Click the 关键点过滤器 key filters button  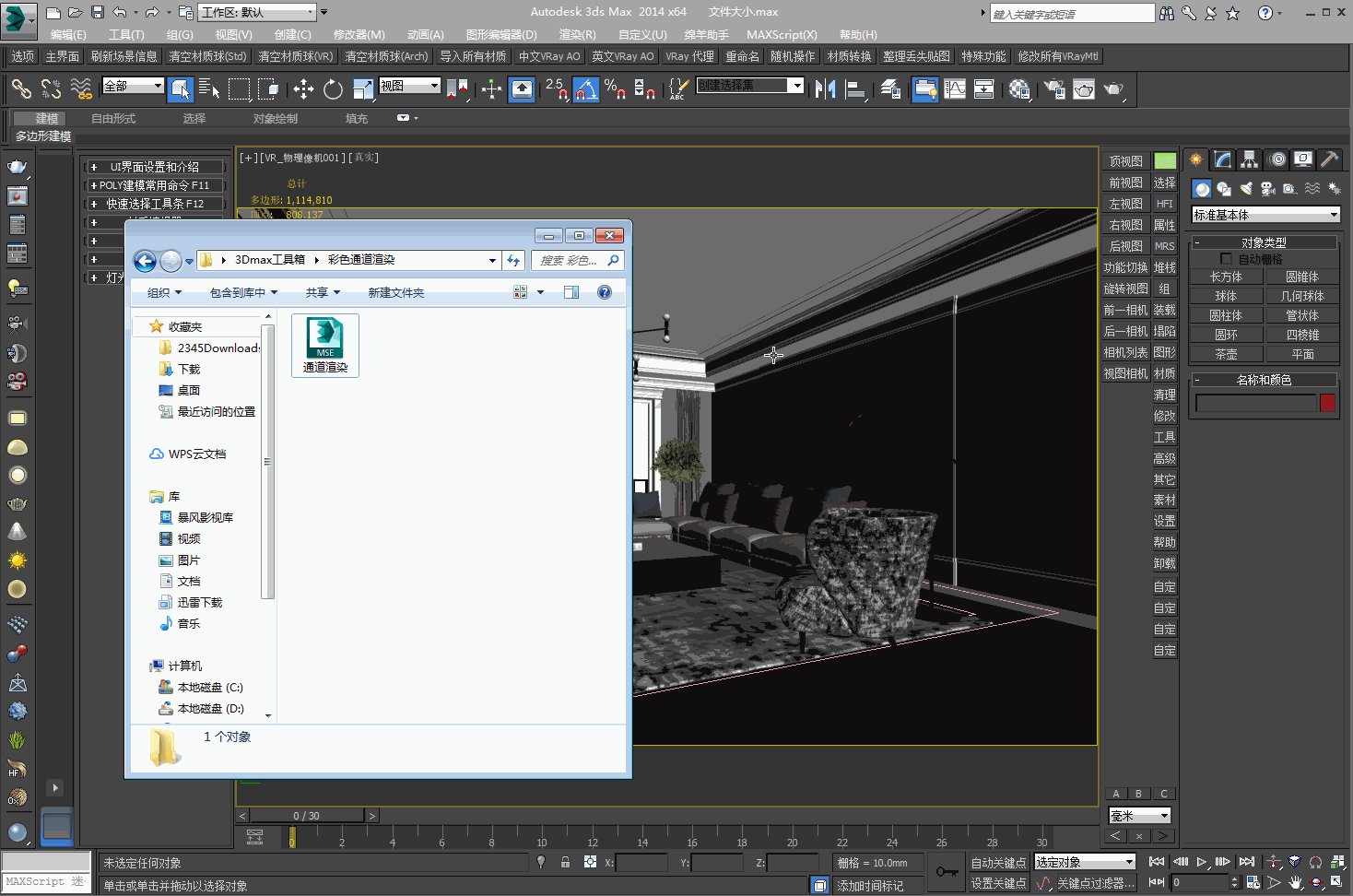click(1095, 883)
